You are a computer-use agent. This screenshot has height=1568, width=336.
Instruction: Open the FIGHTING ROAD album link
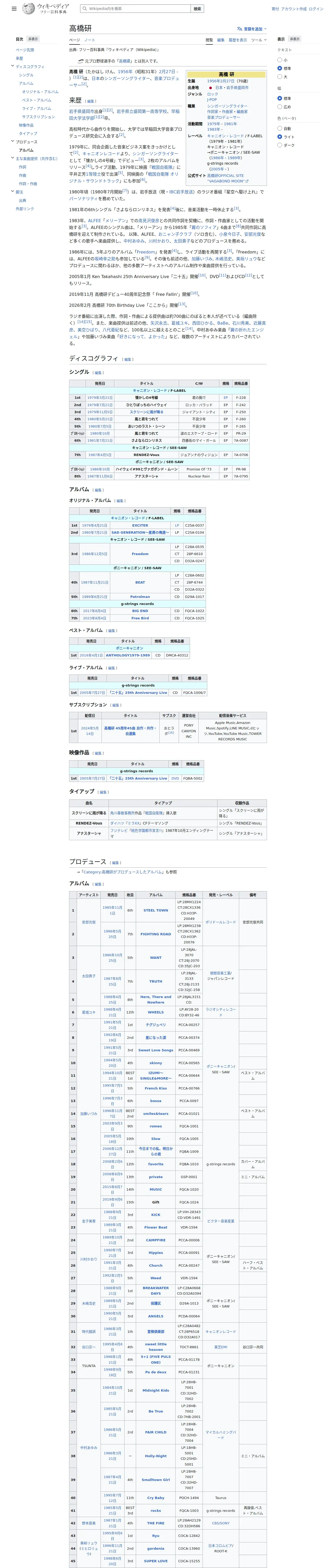pos(156,934)
